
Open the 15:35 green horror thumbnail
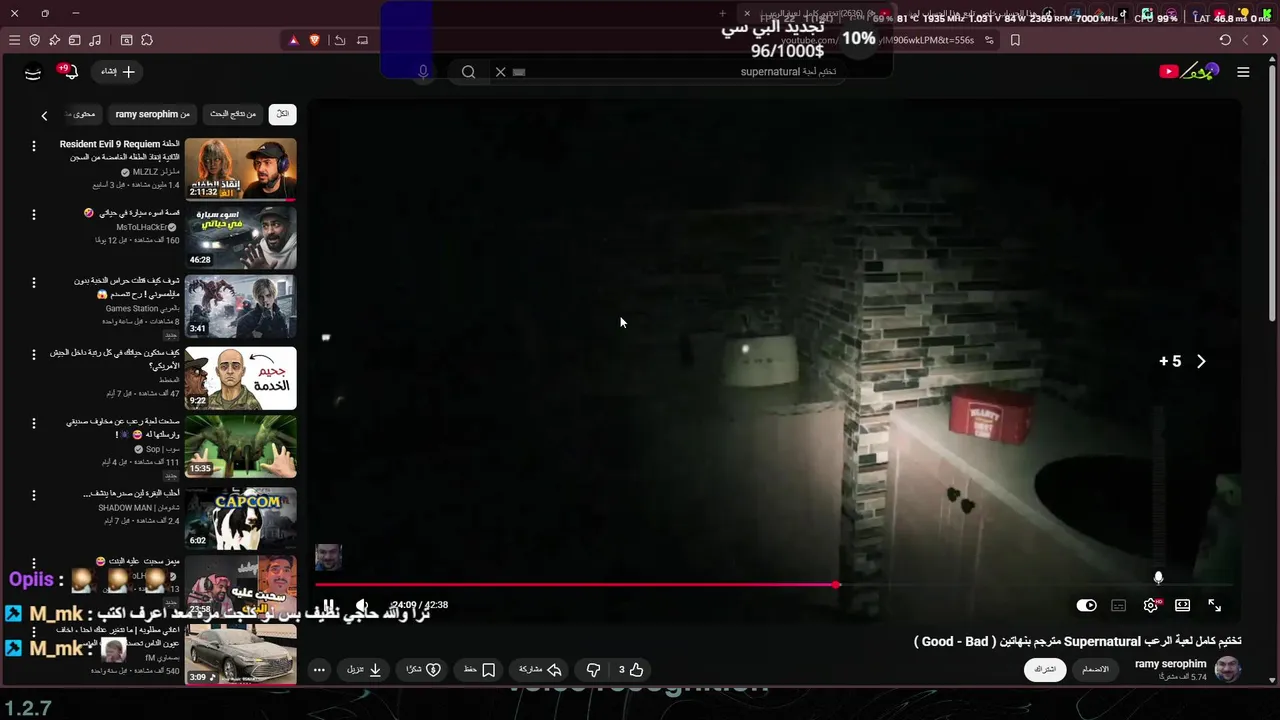click(241, 447)
